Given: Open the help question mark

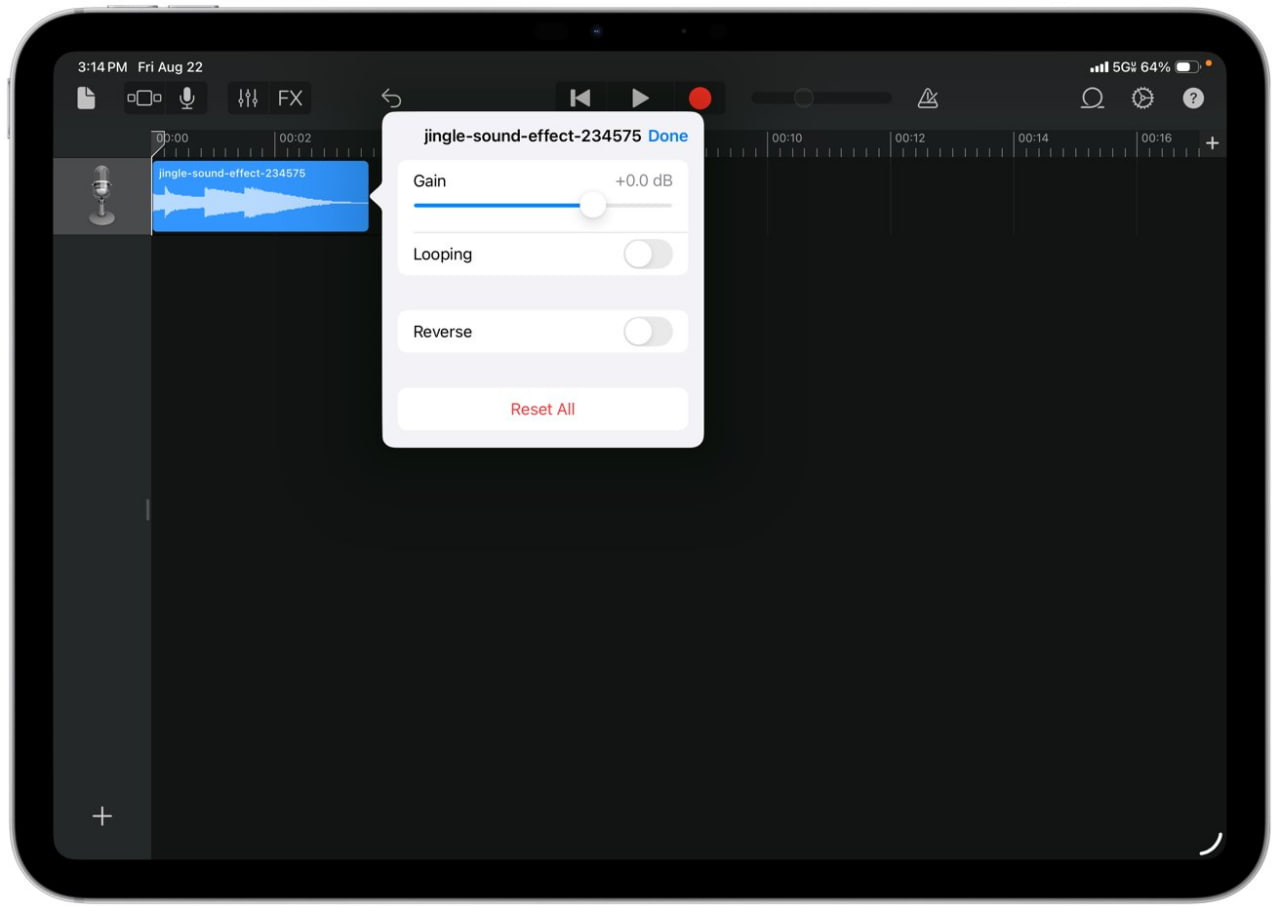Looking at the screenshot, I should (x=1193, y=98).
